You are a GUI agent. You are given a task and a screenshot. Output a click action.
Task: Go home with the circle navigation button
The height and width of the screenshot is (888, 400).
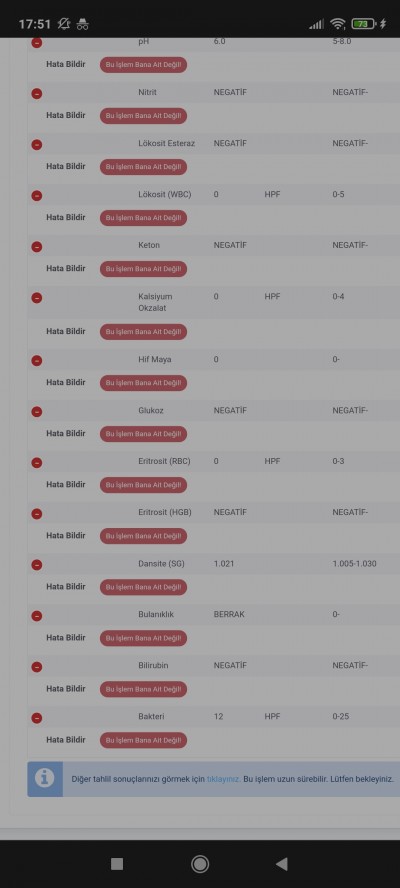click(200, 864)
